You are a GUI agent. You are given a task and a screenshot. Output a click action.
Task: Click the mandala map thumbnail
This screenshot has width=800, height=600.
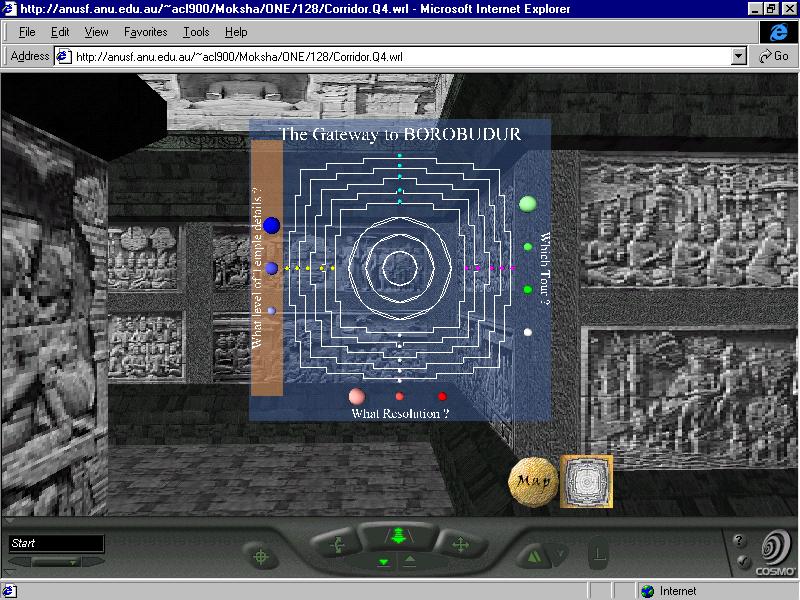point(585,481)
